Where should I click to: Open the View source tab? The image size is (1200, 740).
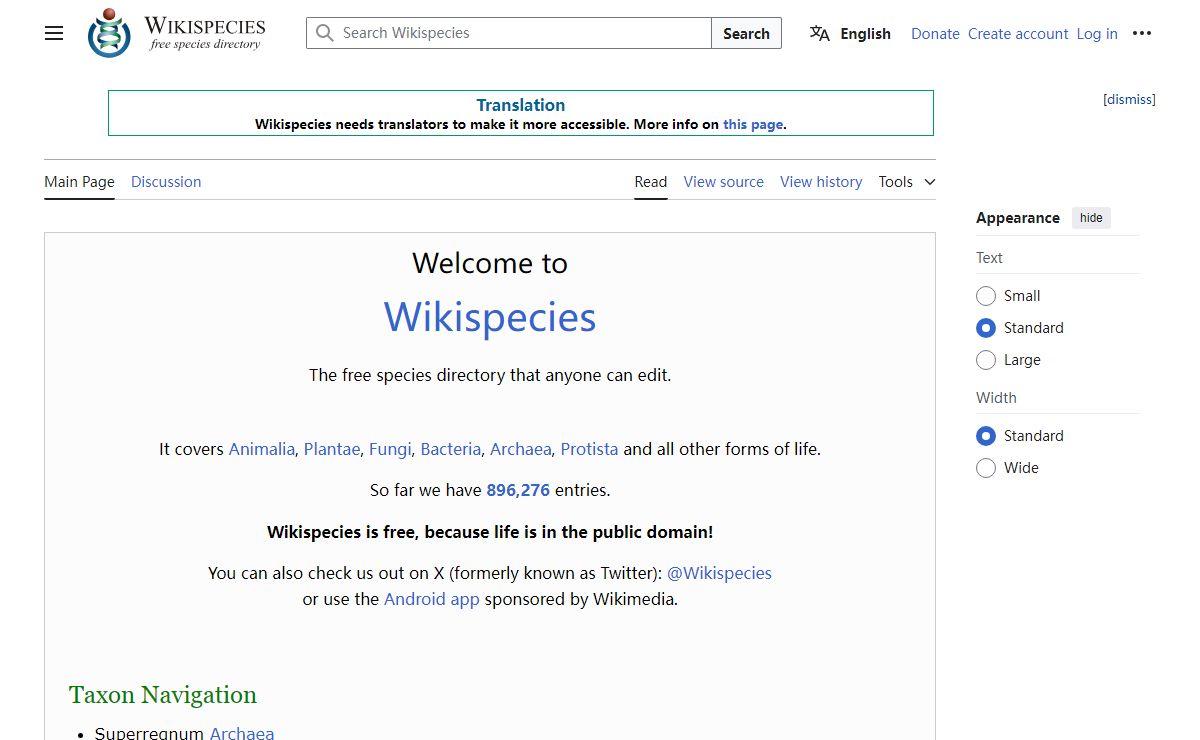(x=723, y=182)
